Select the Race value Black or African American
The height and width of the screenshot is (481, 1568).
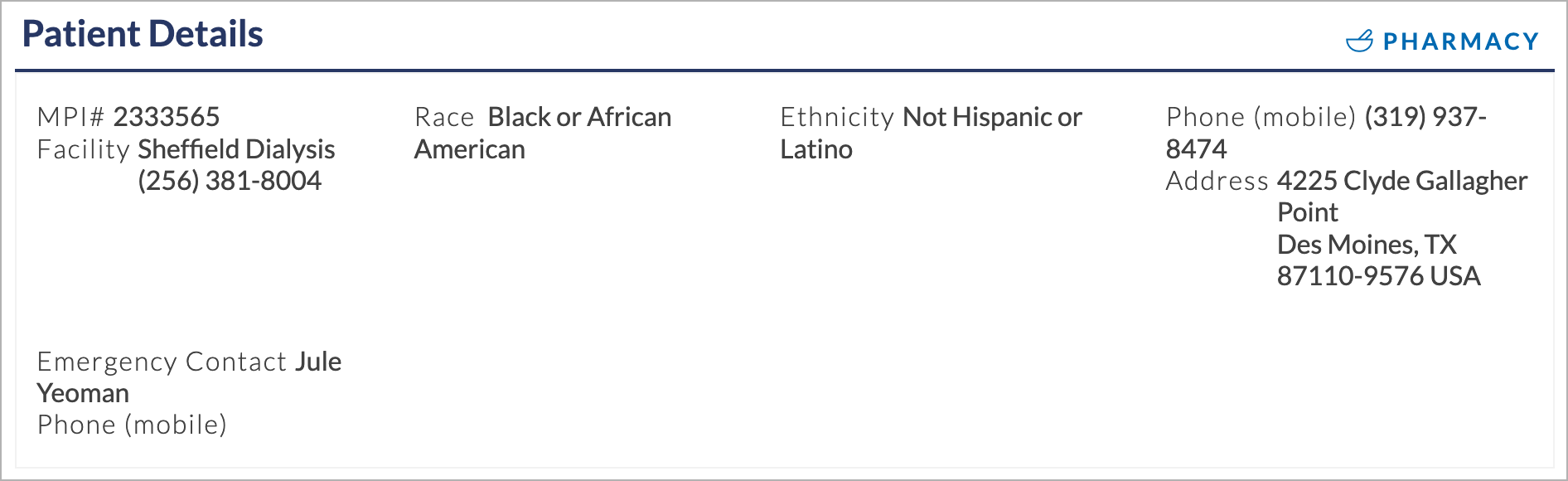click(x=543, y=133)
